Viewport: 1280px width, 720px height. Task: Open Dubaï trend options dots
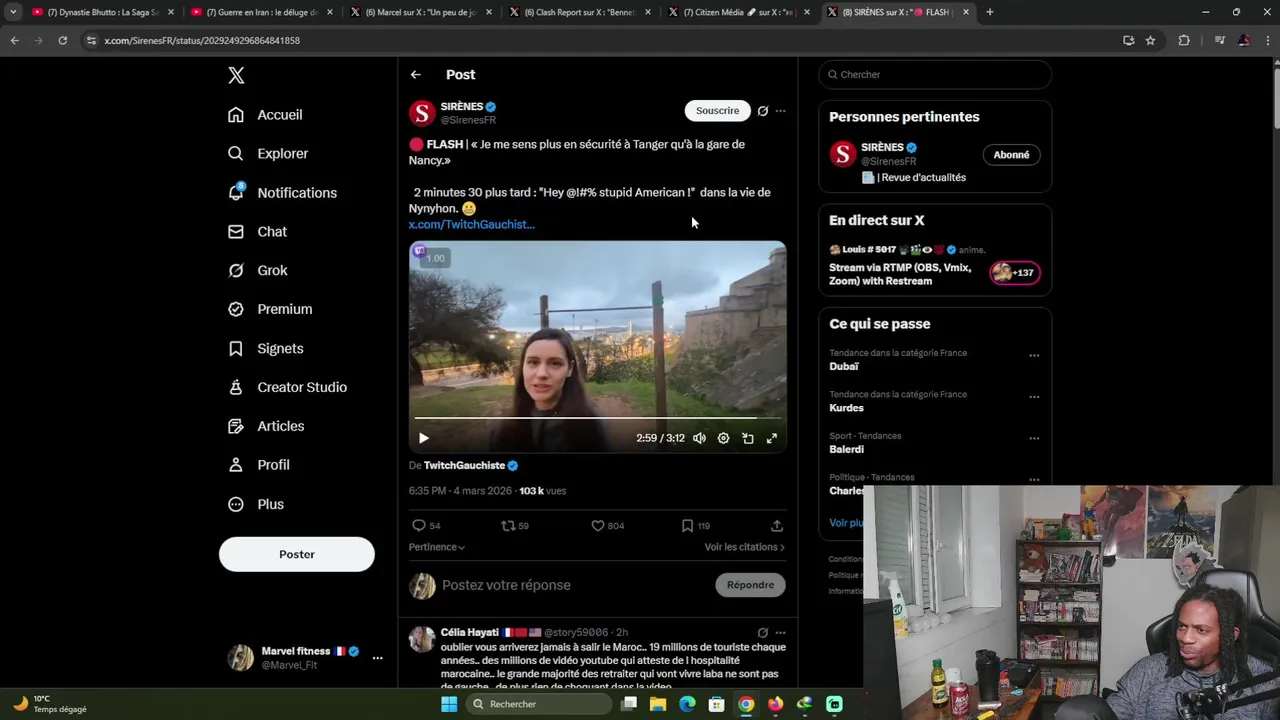click(x=1034, y=356)
